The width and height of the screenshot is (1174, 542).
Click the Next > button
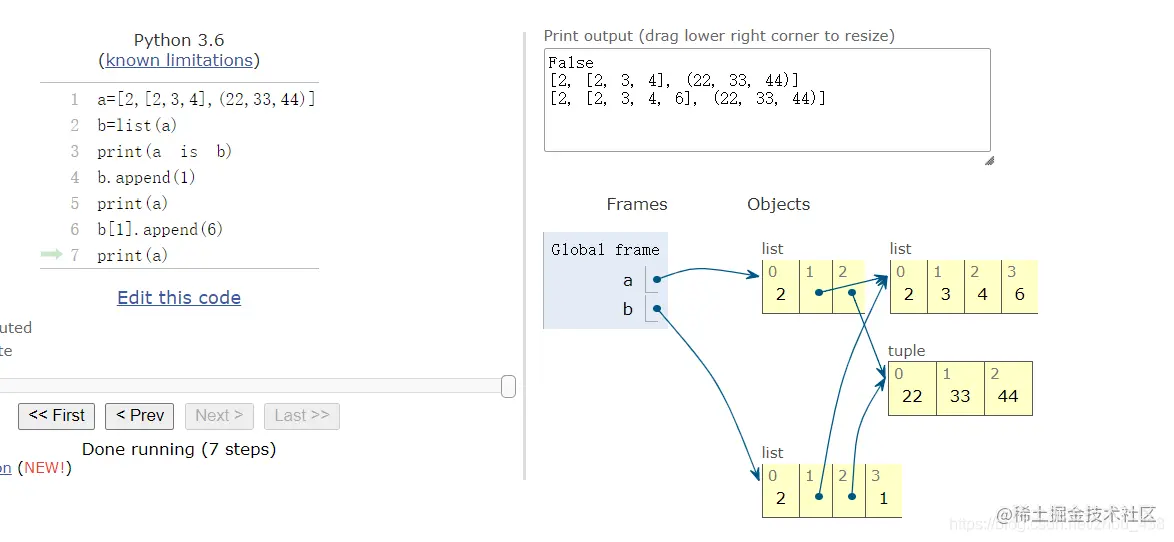click(219, 416)
